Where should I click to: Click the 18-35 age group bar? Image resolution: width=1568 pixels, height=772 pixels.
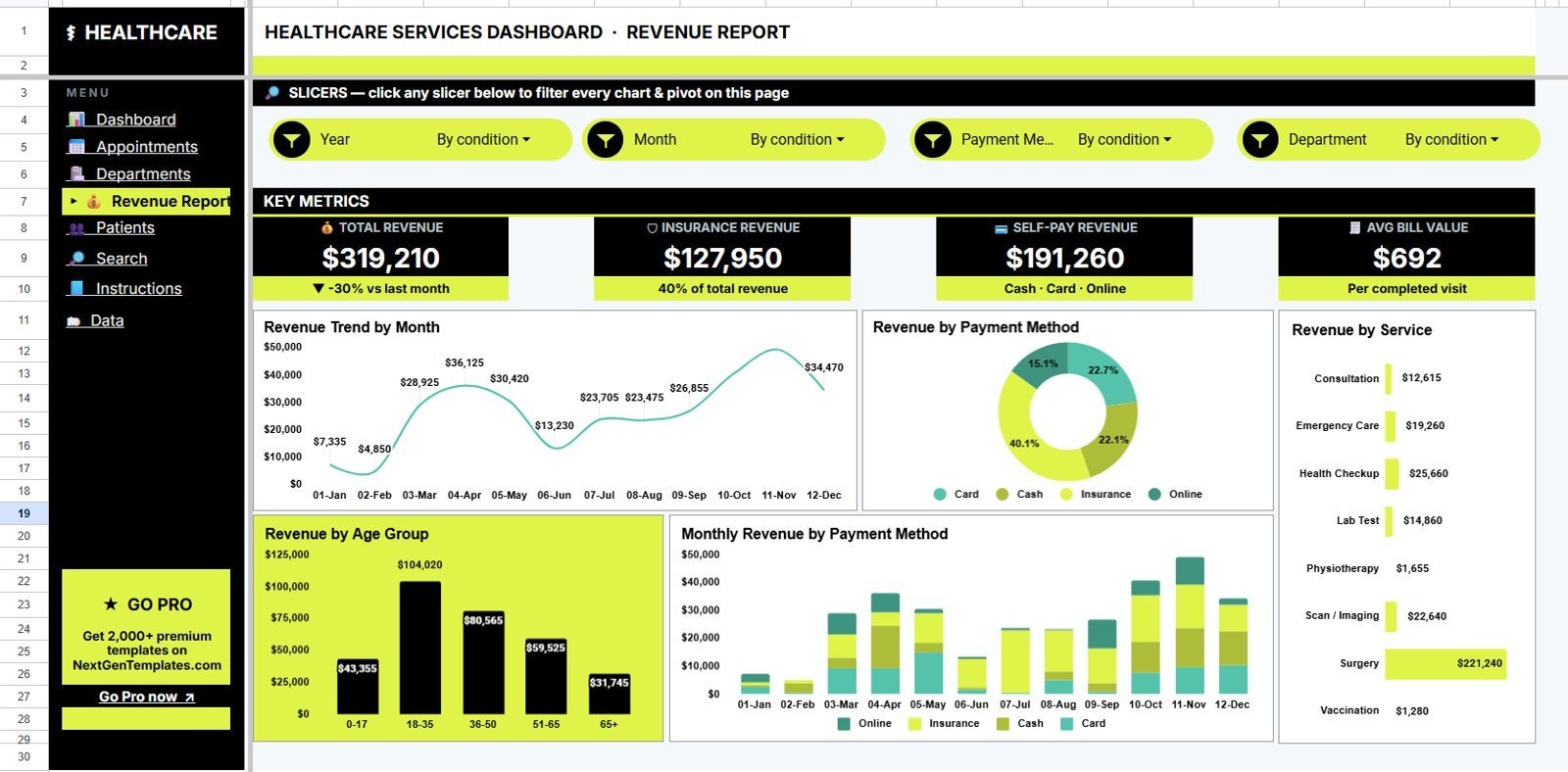419,648
